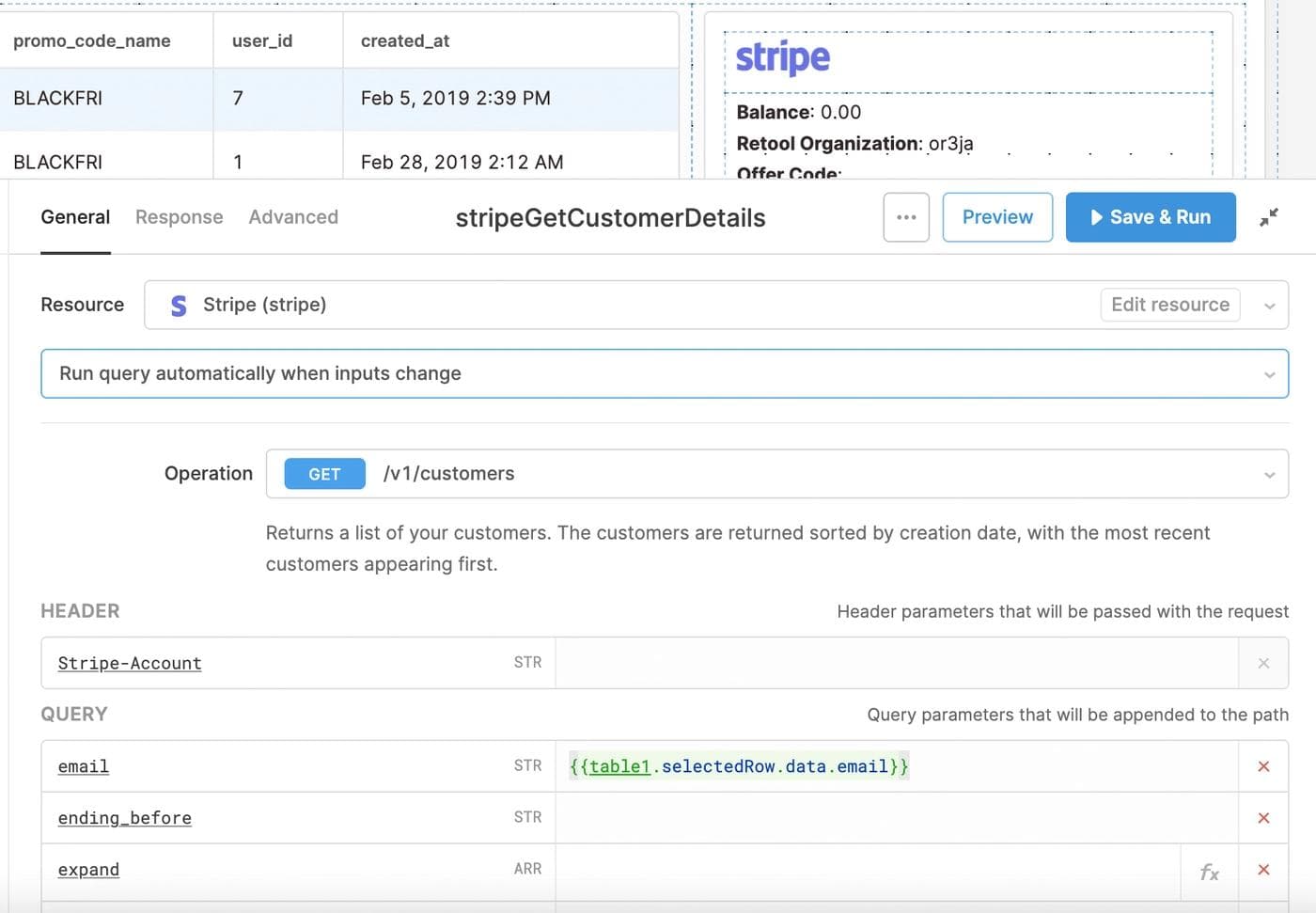The image size is (1316, 913).
Task: Clear the Stripe-Account header row
Action: 1263,663
